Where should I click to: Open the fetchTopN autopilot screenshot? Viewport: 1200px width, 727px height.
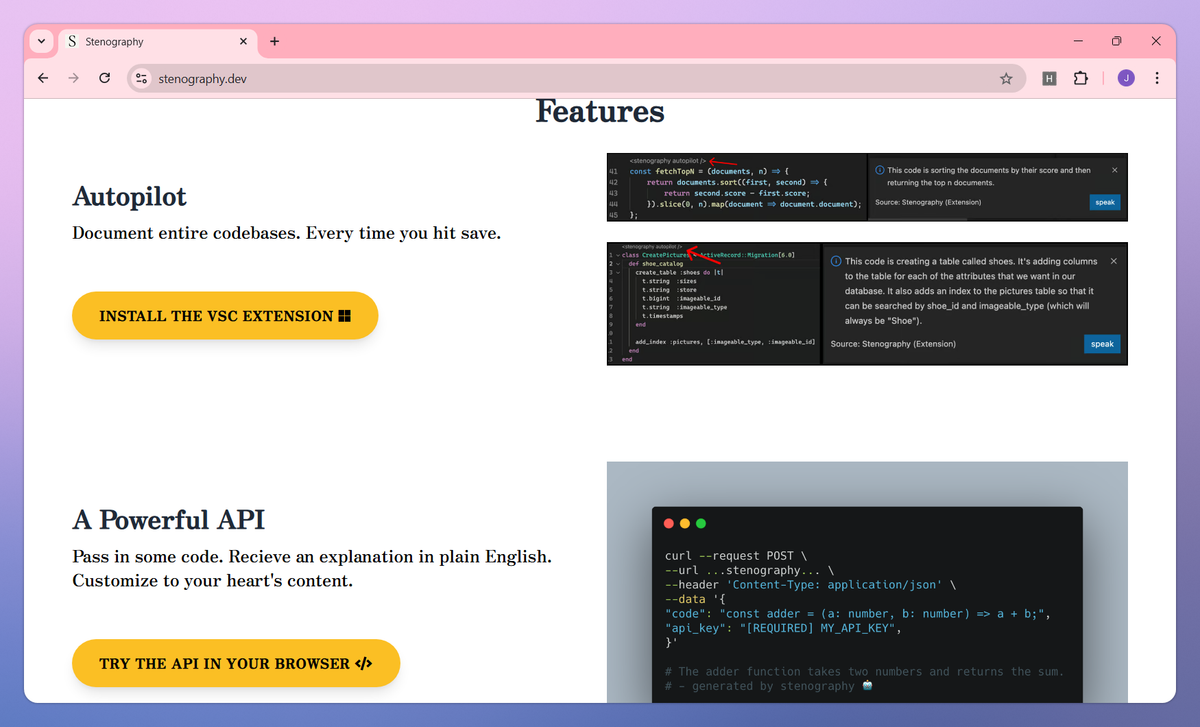pos(867,187)
